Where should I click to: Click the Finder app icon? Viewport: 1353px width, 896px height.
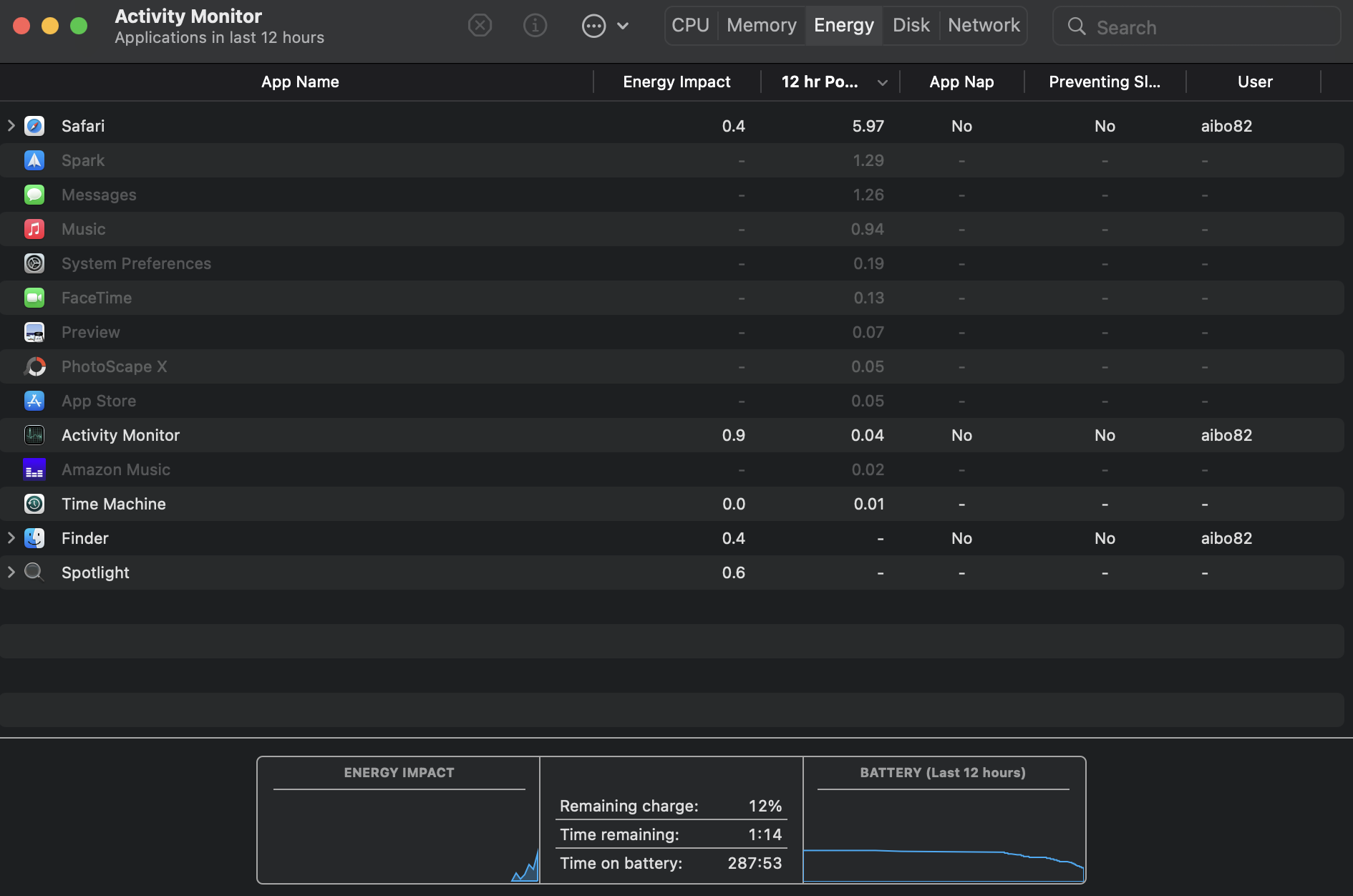(x=34, y=538)
